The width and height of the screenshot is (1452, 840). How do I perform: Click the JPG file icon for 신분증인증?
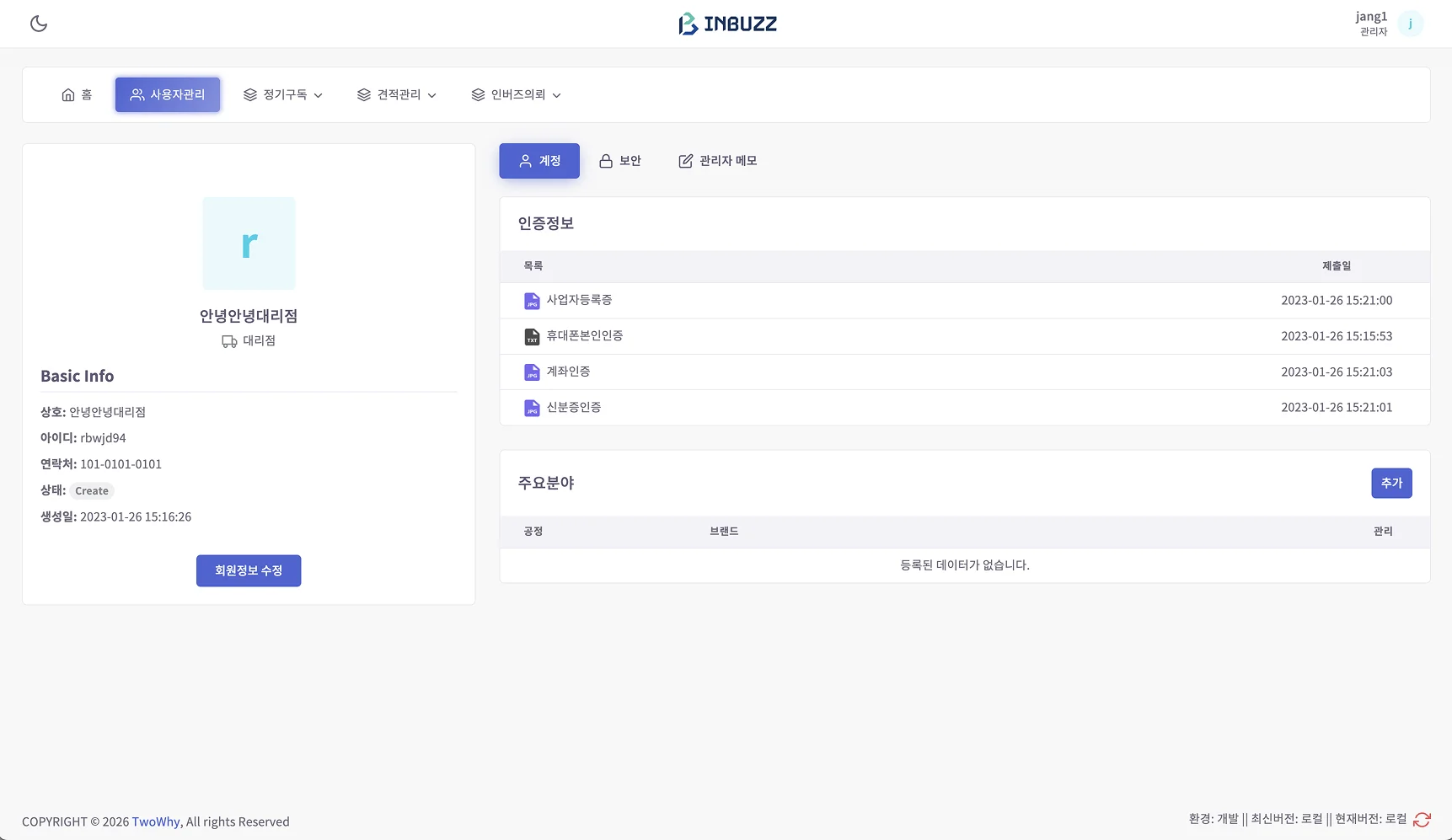coord(532,409)
